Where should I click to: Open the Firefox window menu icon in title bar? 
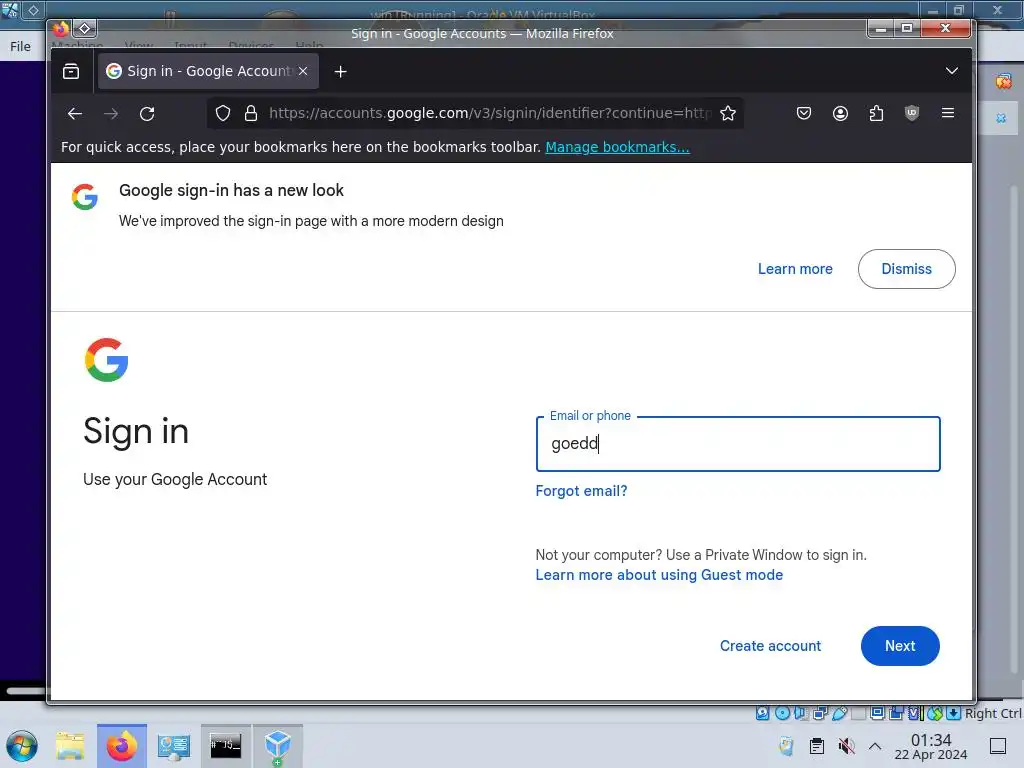(x=60, y=29)
